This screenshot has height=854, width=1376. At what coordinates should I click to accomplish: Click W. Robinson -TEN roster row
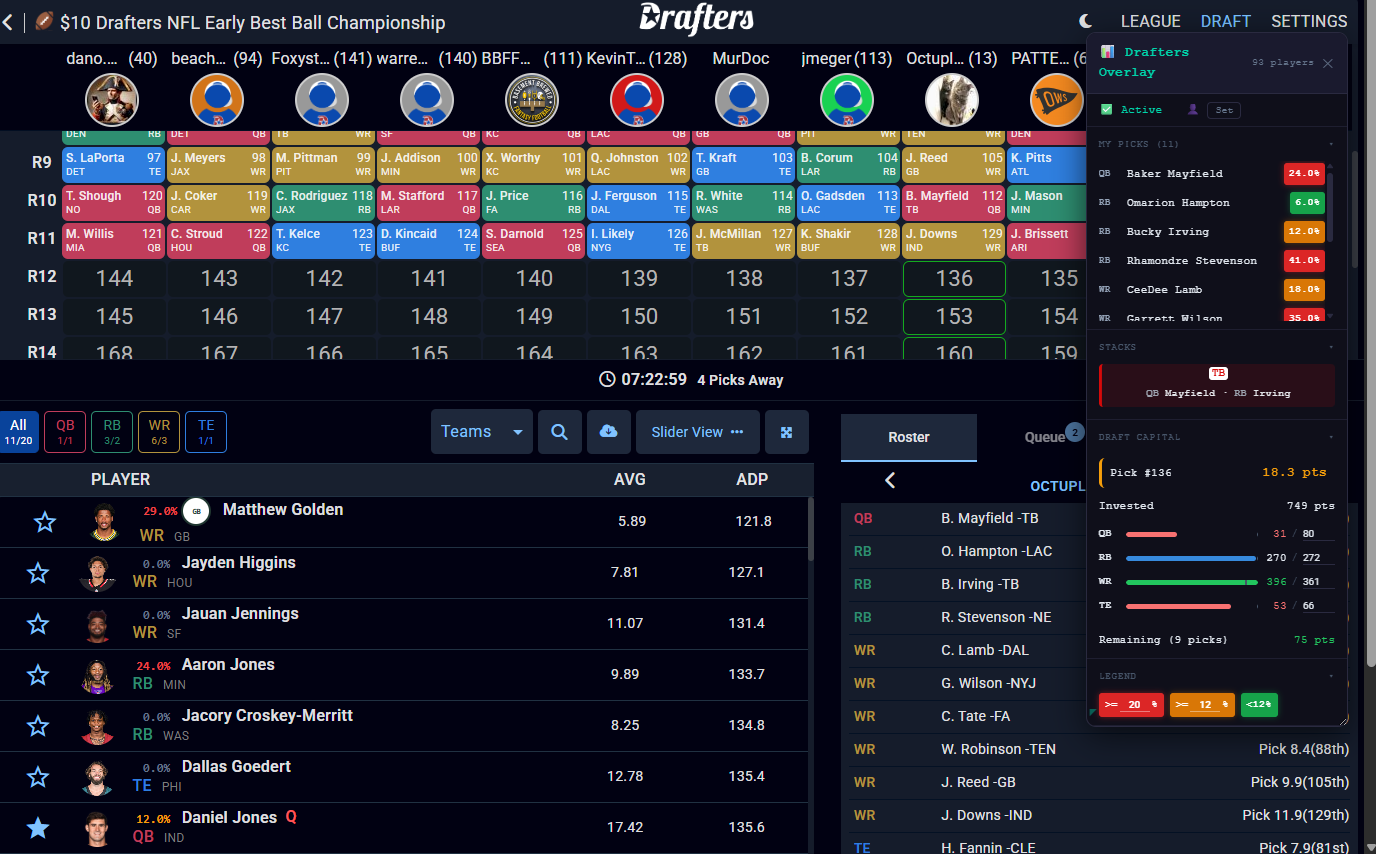[1100, 749]
